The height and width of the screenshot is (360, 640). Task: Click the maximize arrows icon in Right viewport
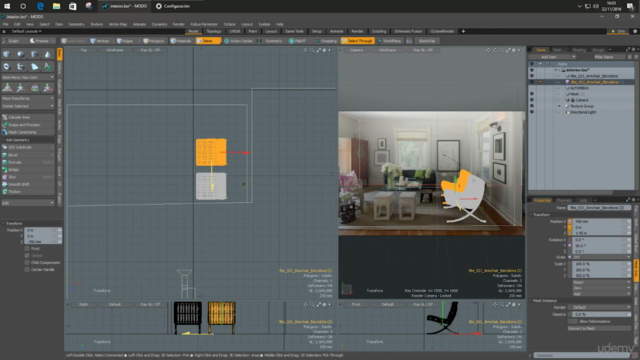pos(318,304)
